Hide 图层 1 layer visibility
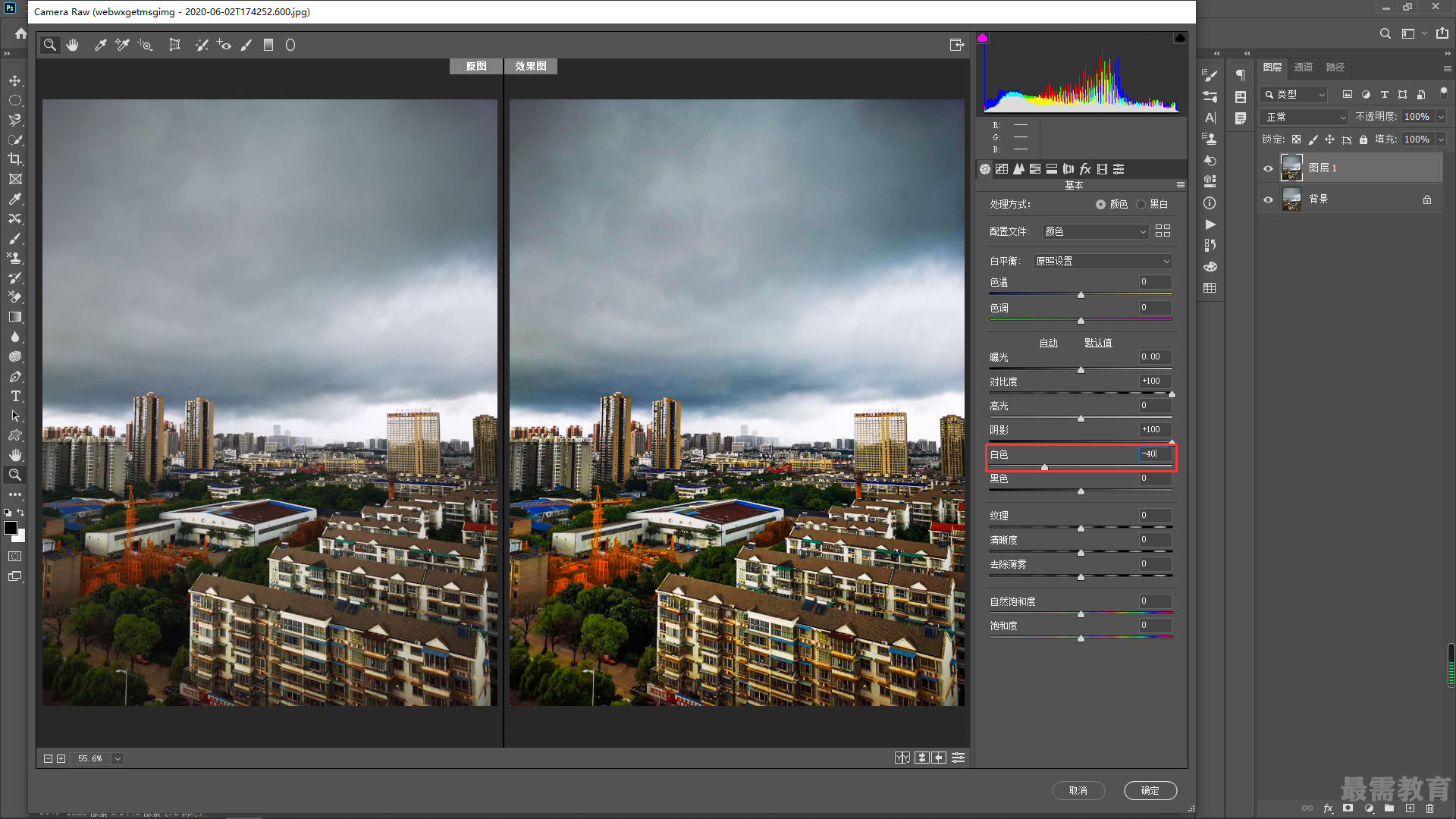Viewport: 1456px width, 819px height. (x=1268, y=168)
